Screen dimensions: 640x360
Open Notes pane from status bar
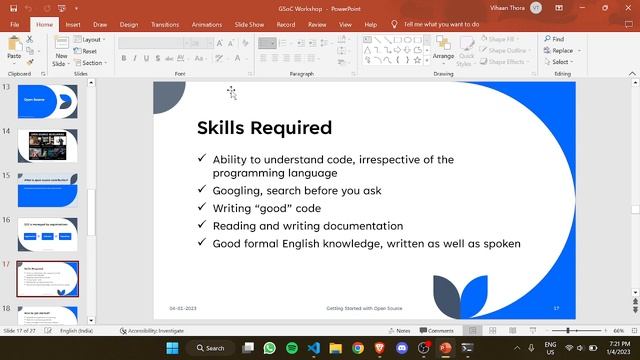[x=399, y=331]
